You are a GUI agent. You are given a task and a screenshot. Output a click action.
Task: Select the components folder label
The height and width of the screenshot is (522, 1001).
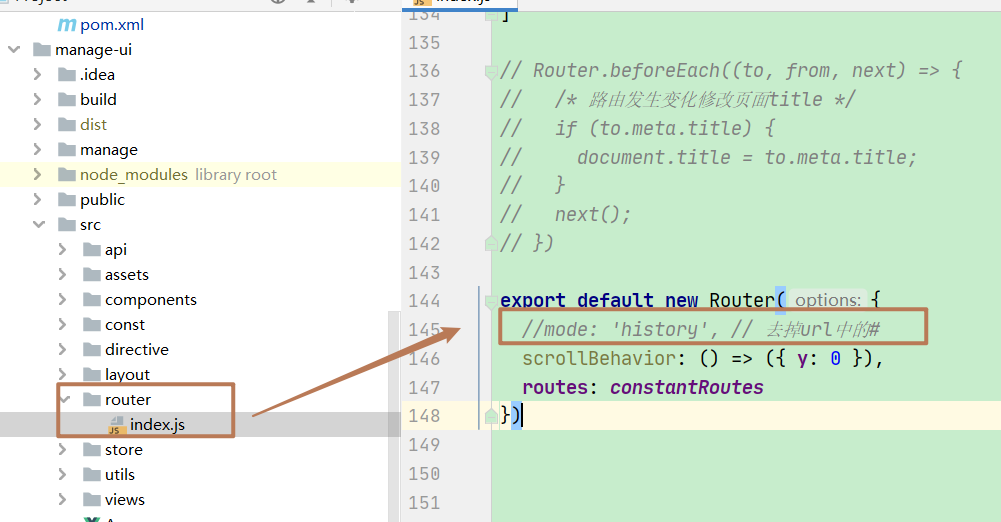[151, 300]
